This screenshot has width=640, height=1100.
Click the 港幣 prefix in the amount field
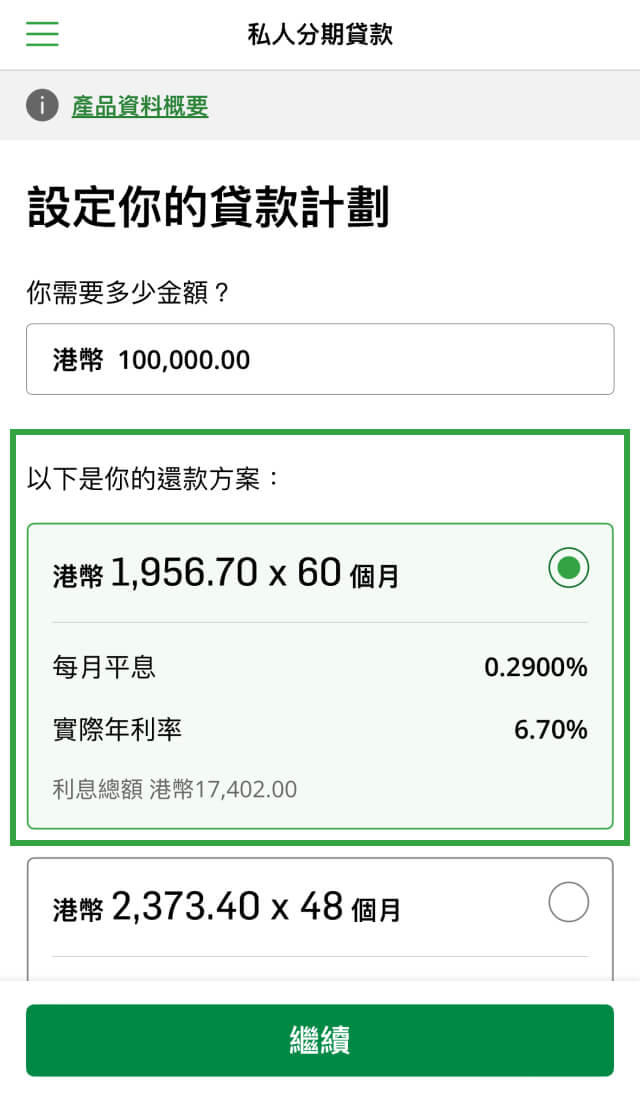click(x=78, y=360)
